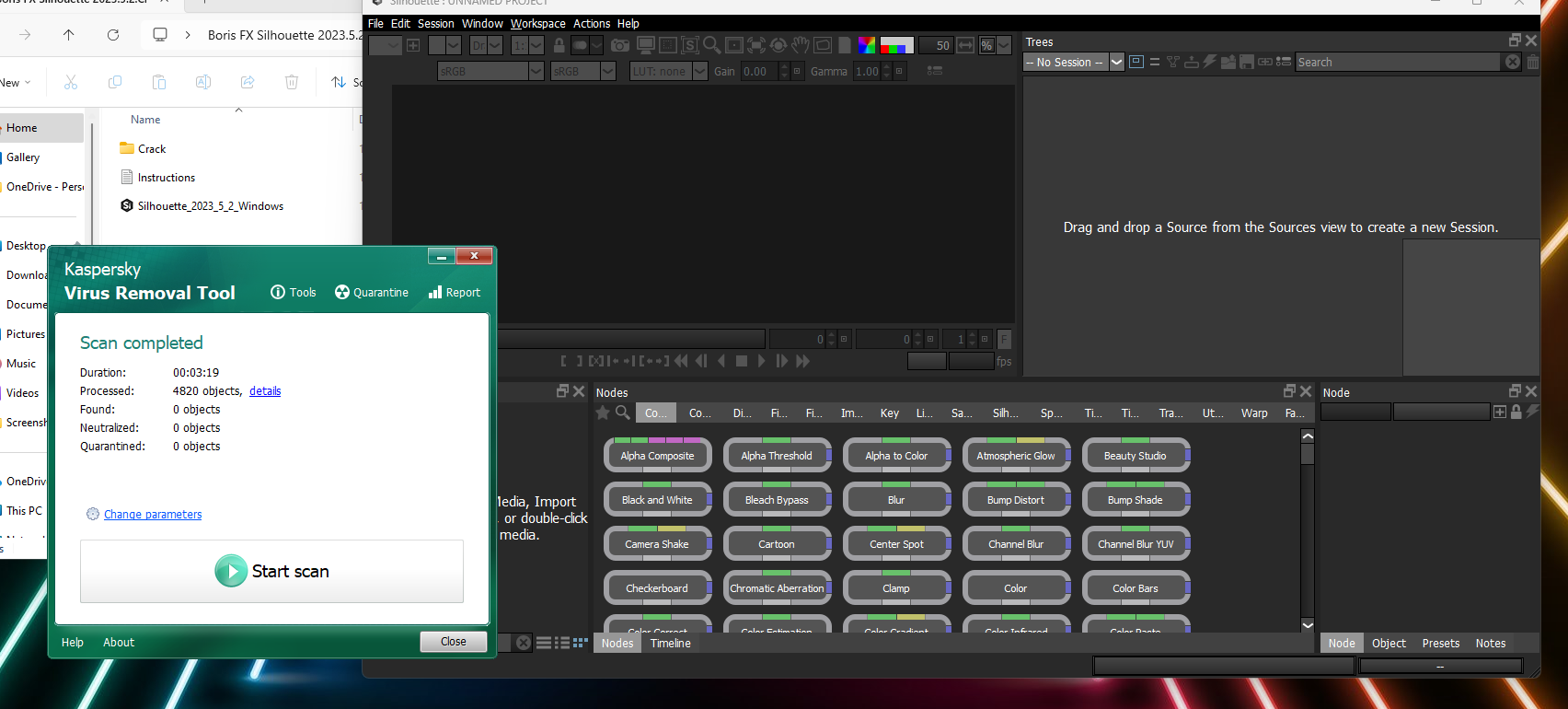Clear the Trees search field with X icon
Viewport: 1568px width, 709px height.
click(1513, 62)
